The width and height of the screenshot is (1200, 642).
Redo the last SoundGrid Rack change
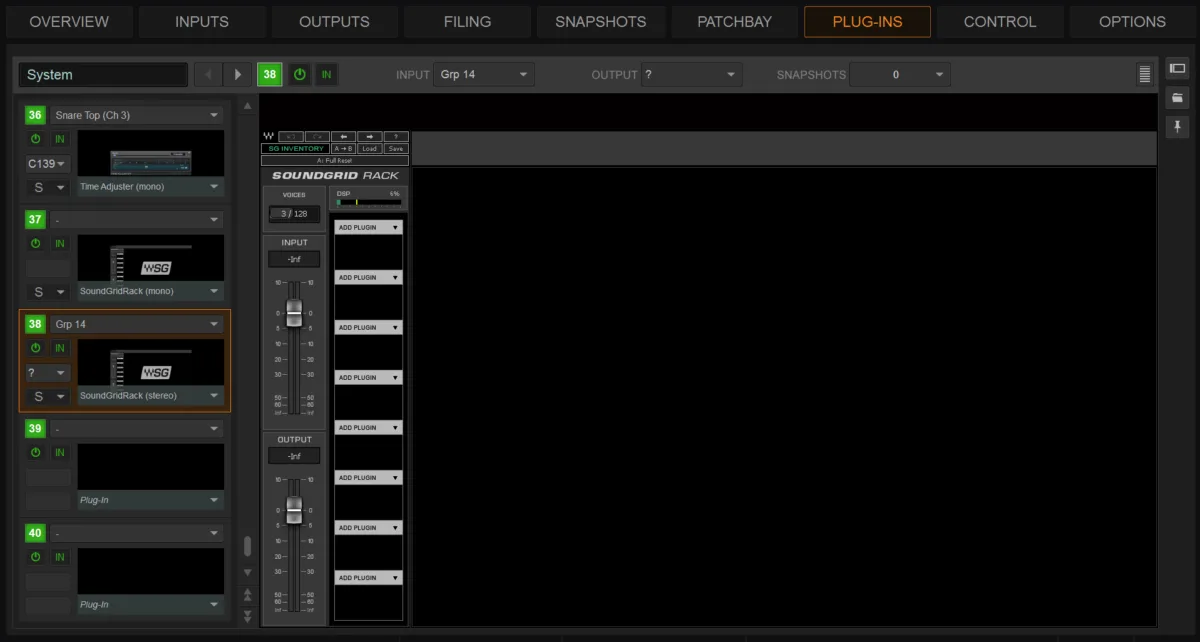(x=317, y=136)
